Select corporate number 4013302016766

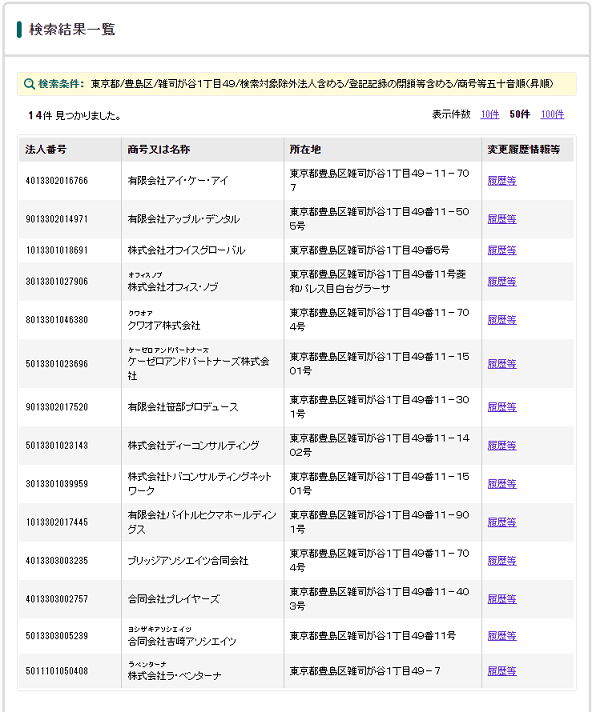pyautogui.click(x=57, y=181)
